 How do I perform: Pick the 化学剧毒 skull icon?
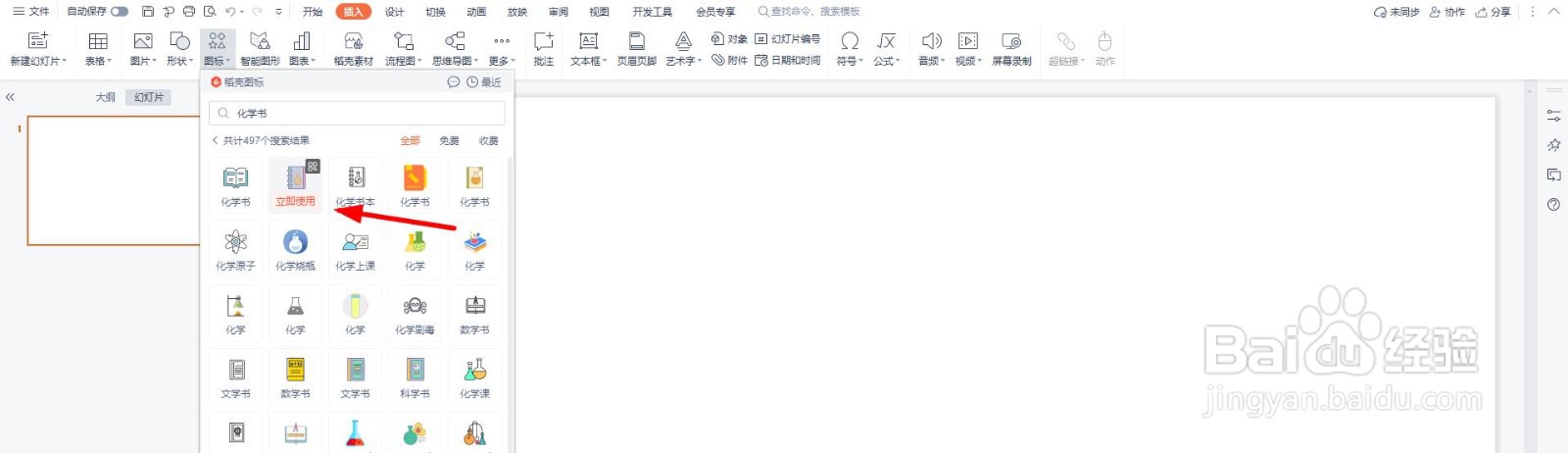tap(415, 312)
